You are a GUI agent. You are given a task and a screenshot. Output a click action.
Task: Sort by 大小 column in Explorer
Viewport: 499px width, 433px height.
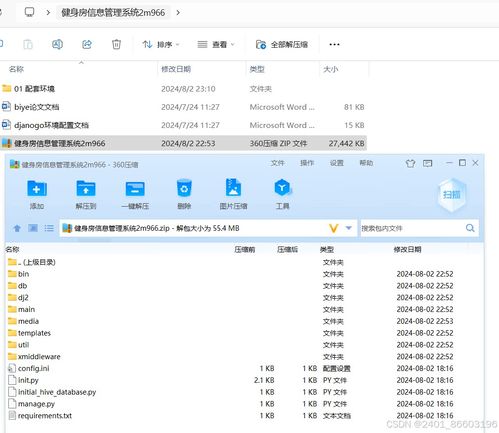[x=331, y=69]
